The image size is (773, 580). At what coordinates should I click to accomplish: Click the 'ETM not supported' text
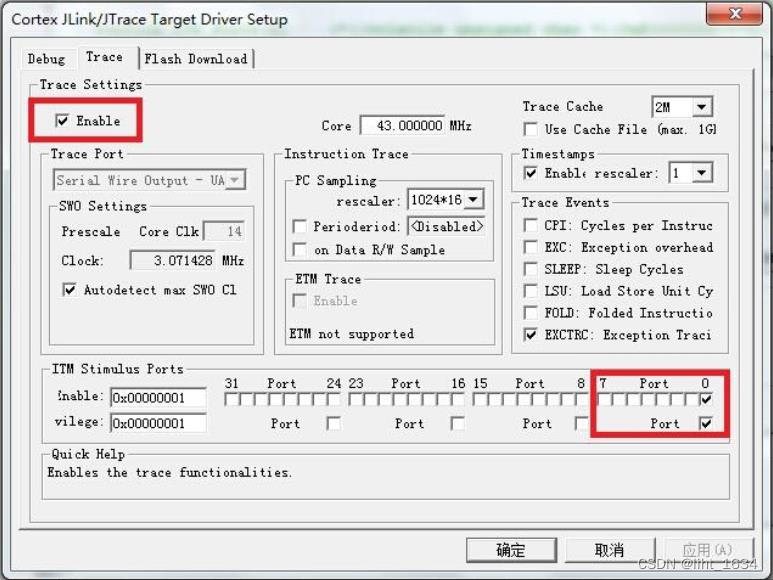[x=351, y=334]
